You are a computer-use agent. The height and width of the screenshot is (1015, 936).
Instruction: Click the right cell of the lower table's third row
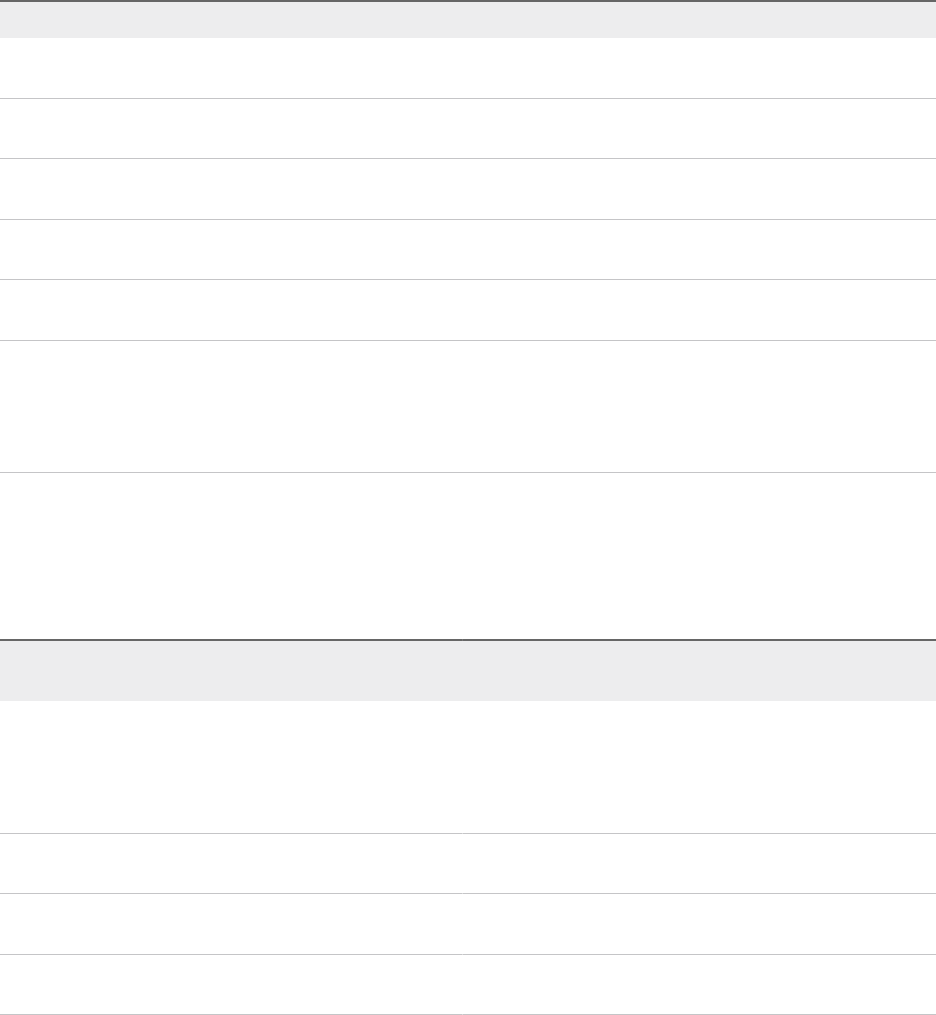click(x=699, y=924)
